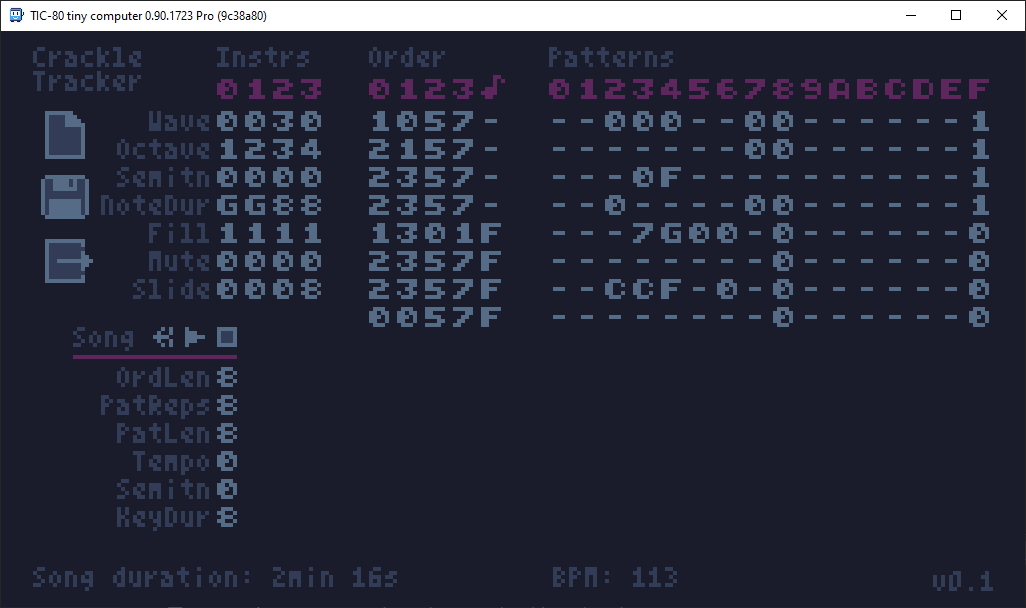This screenshot has height=608, width=1026.
Task: Stop song playback
Action: (226, 337)
